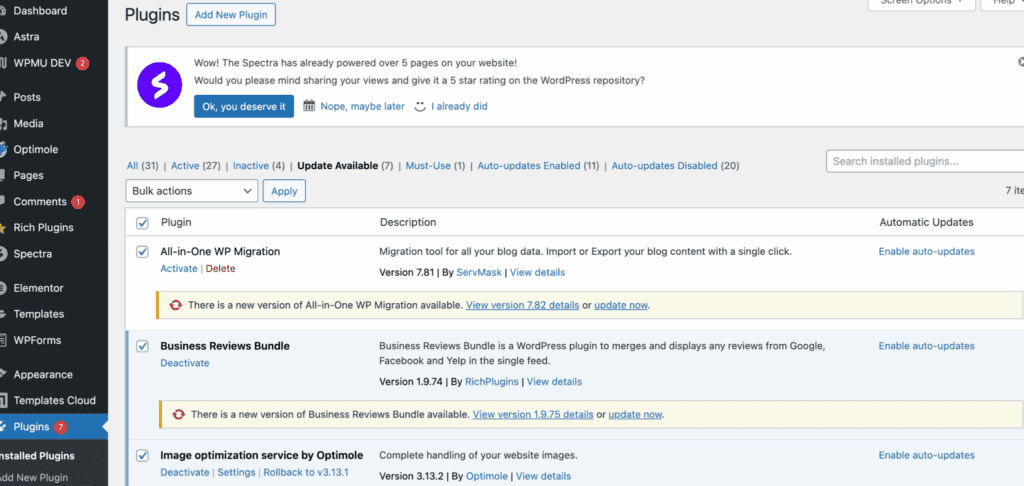The height and width of the screenshot is (486, 1024).
Task: Enable auto-updates for Optimole plugin
Action: (x=927, y=455)
